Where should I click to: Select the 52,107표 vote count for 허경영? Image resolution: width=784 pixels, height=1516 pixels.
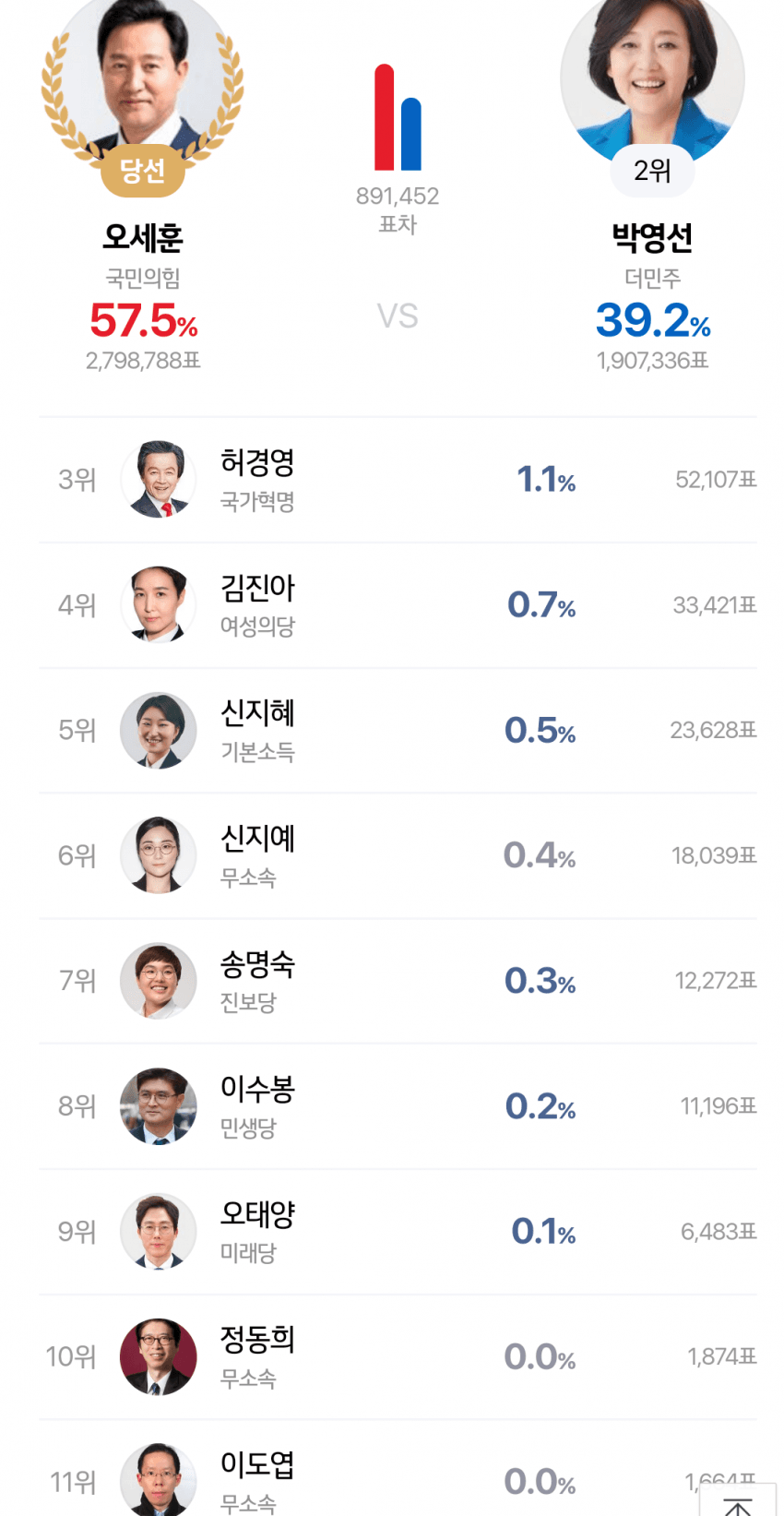[716, 480]
